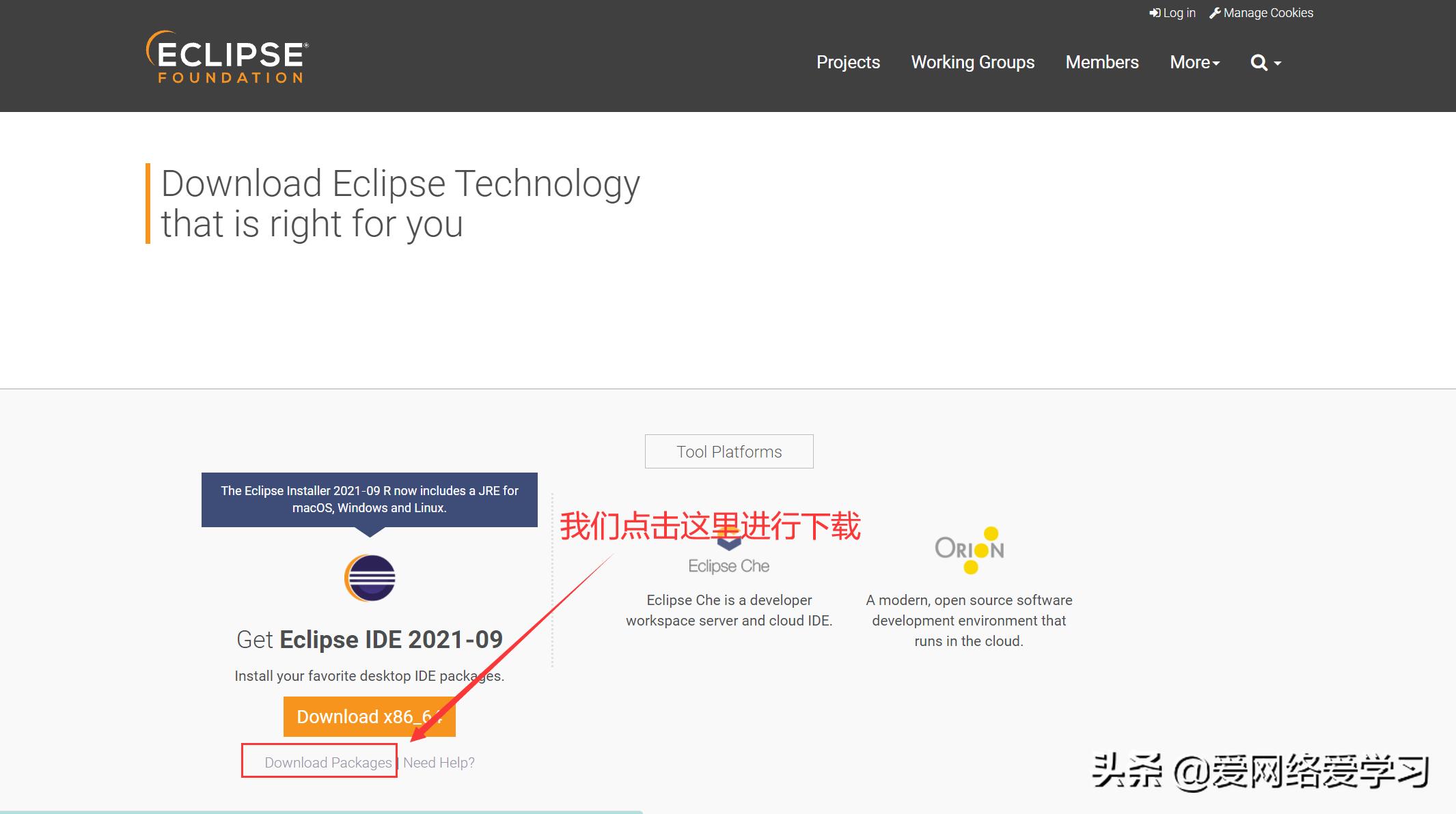Click the Eclipse IDE purple sphere logo
This screenshot has height=814, width=1456.
coord(370,577)
